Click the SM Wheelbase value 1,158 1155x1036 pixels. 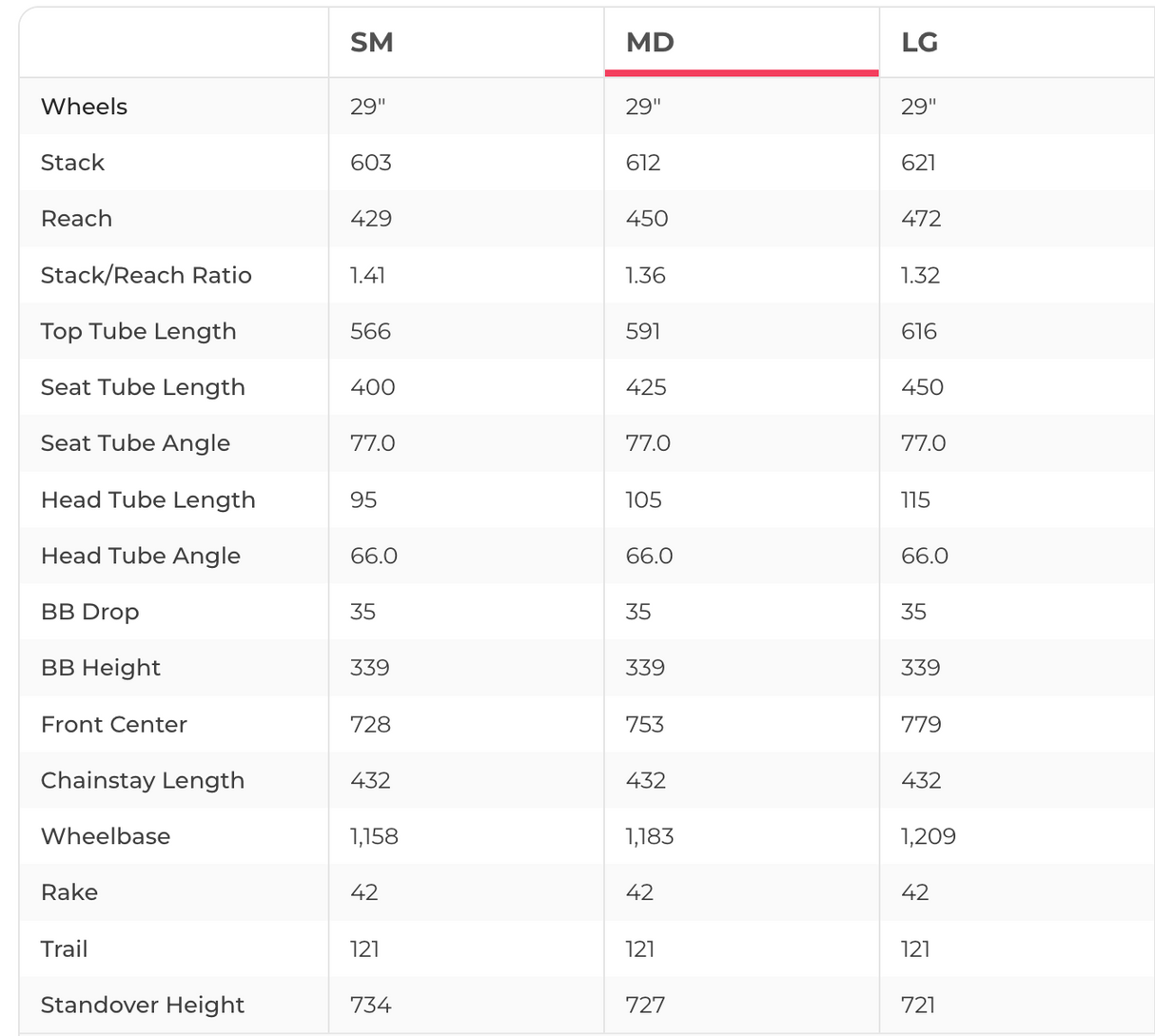[374, 836]
